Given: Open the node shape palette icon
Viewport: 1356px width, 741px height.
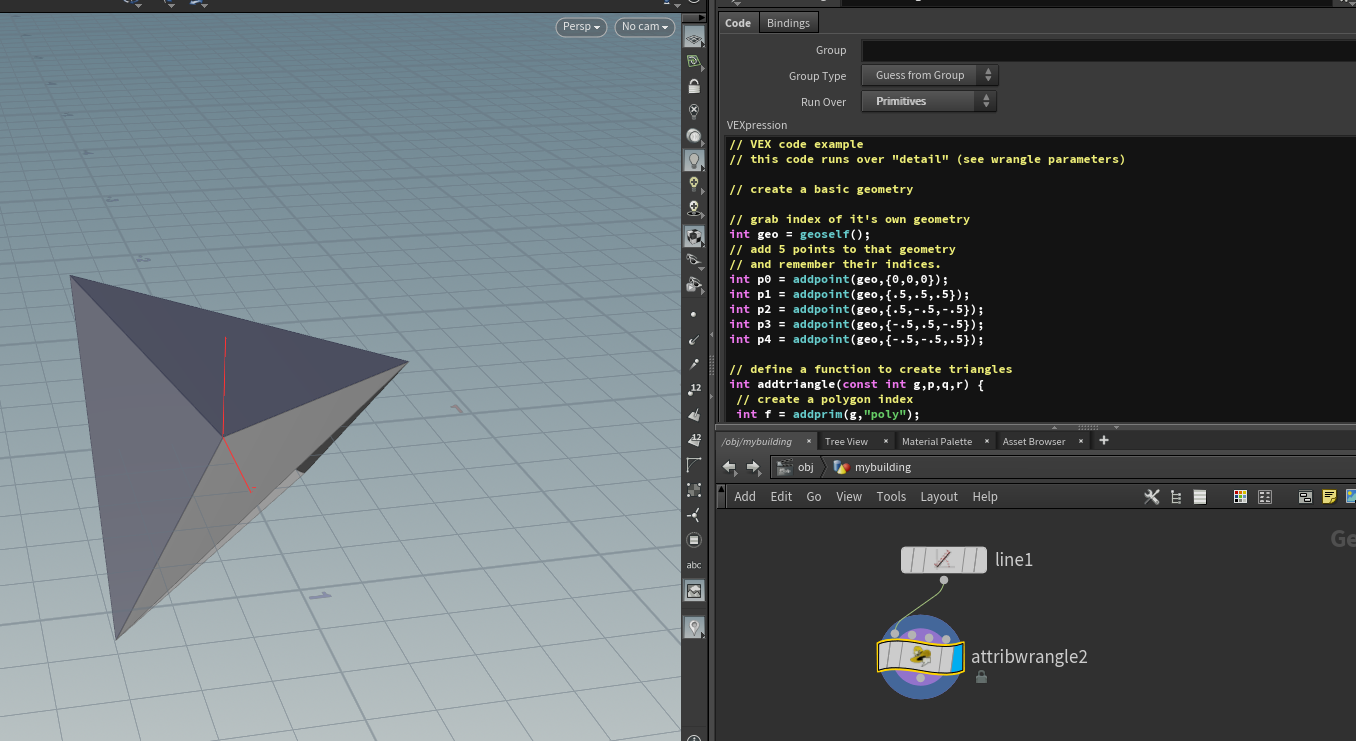Looking at the screenshot, I should (1265, 496).
